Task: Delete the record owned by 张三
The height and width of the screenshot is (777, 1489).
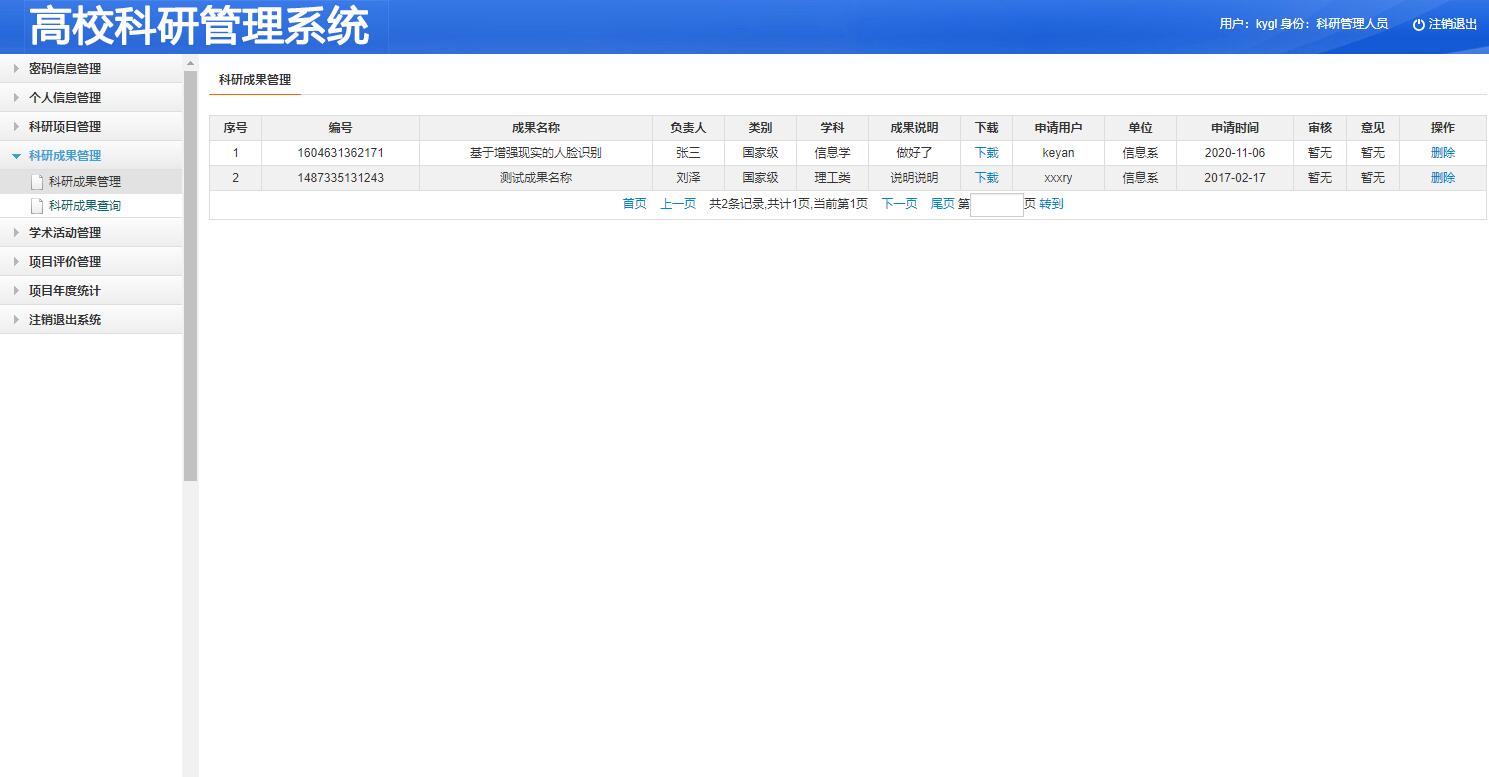Action: (x=1442, y=153)
